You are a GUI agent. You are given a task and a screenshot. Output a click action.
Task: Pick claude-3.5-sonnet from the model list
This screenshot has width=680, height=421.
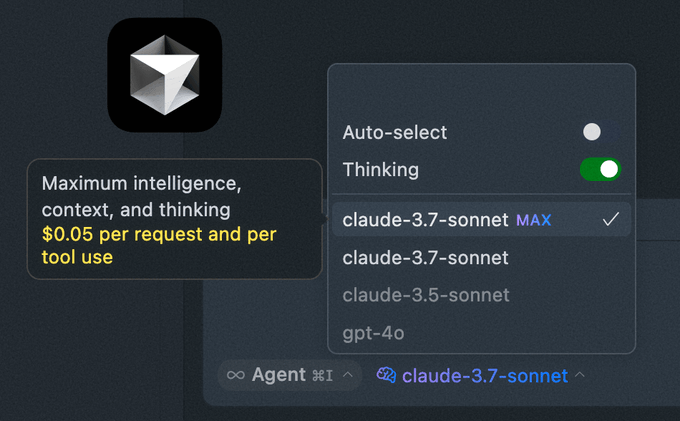426,295
